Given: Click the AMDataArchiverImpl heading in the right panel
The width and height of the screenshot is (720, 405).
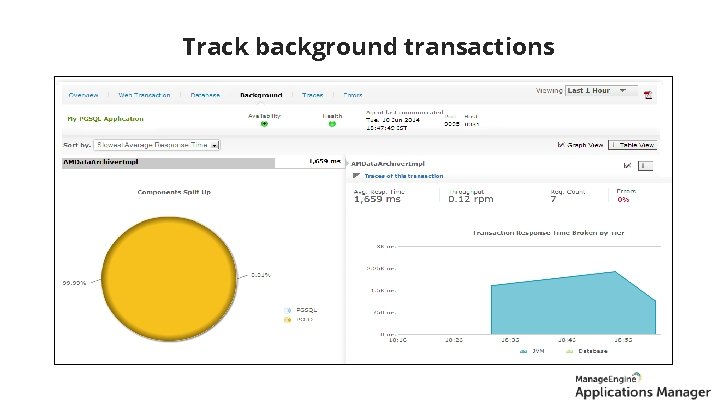Looking at the screenshot, I should 388,163.
